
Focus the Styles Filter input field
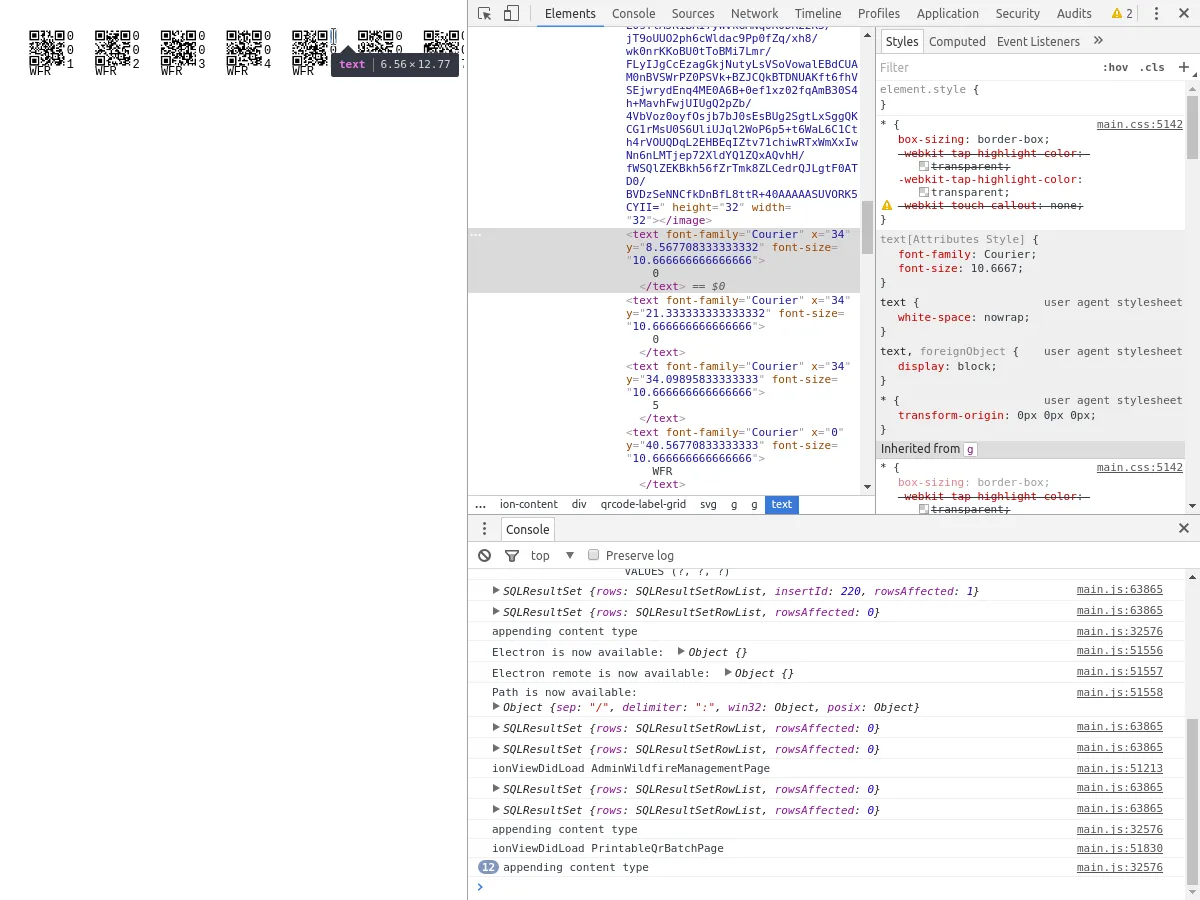pos(985,67)
